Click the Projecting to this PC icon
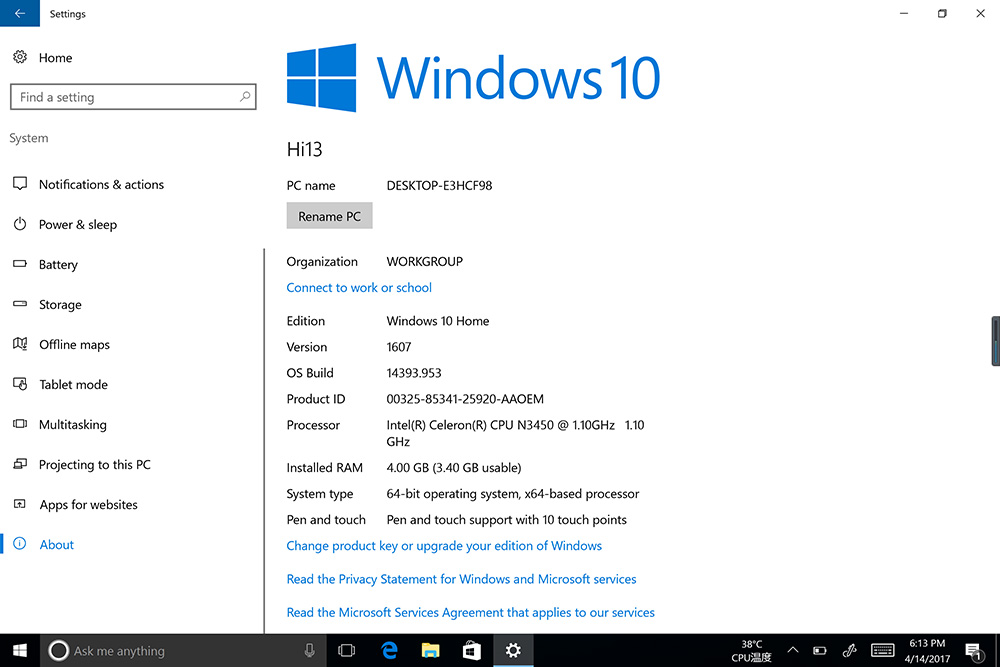Viewport: 1000px width, 667px height. [x=20, y=464]
